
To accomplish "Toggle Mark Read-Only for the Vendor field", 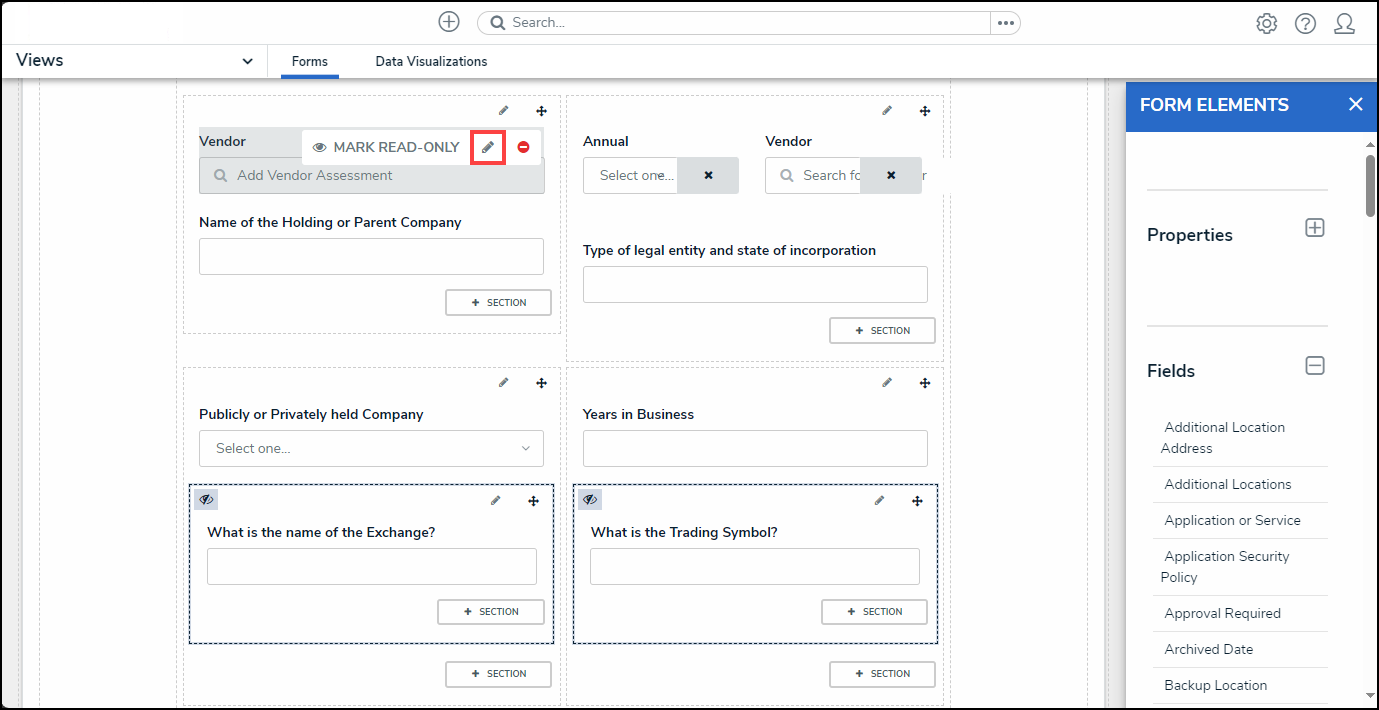I will [385, 147].
